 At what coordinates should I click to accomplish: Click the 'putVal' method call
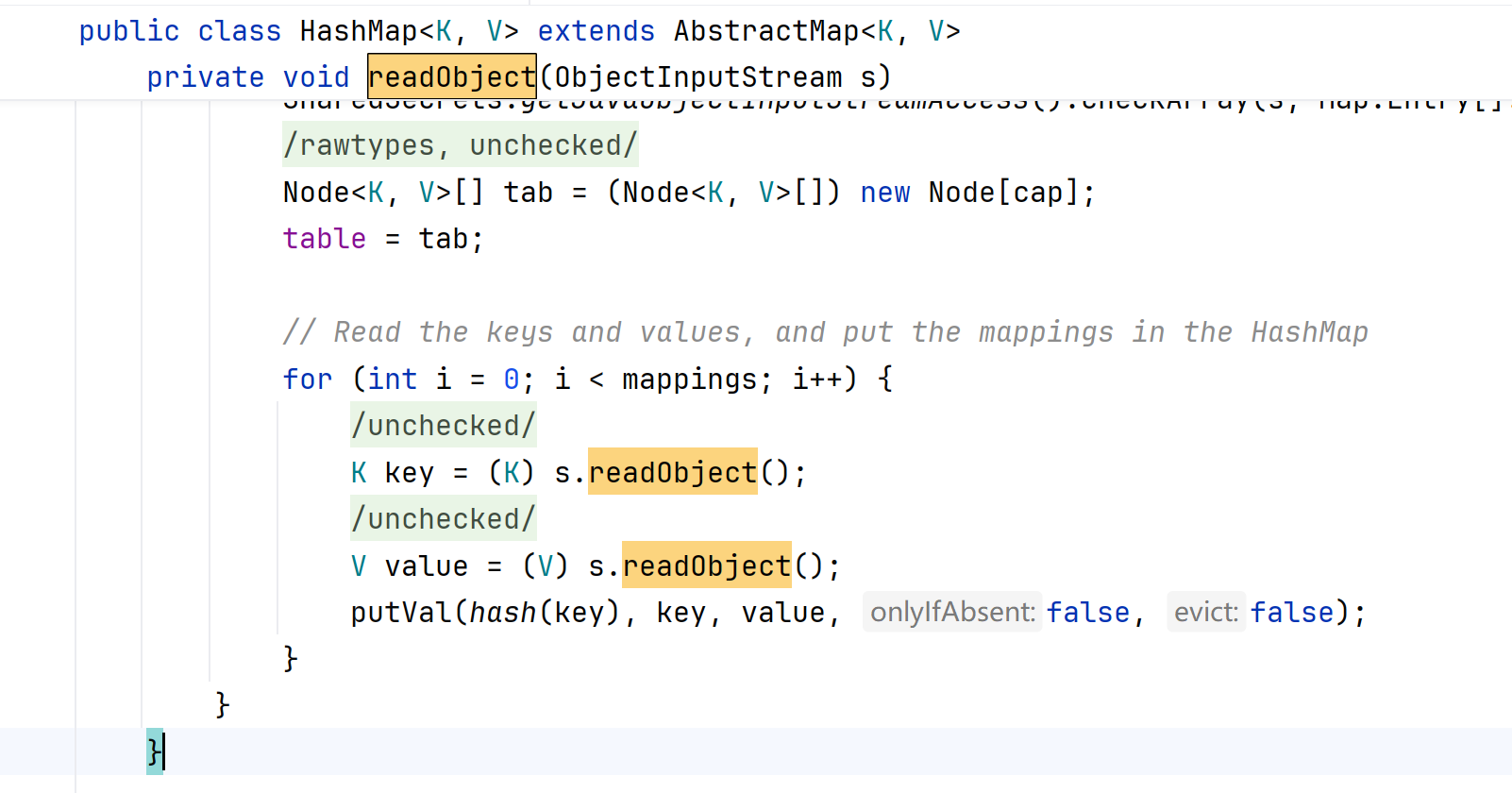coord(401,612)
